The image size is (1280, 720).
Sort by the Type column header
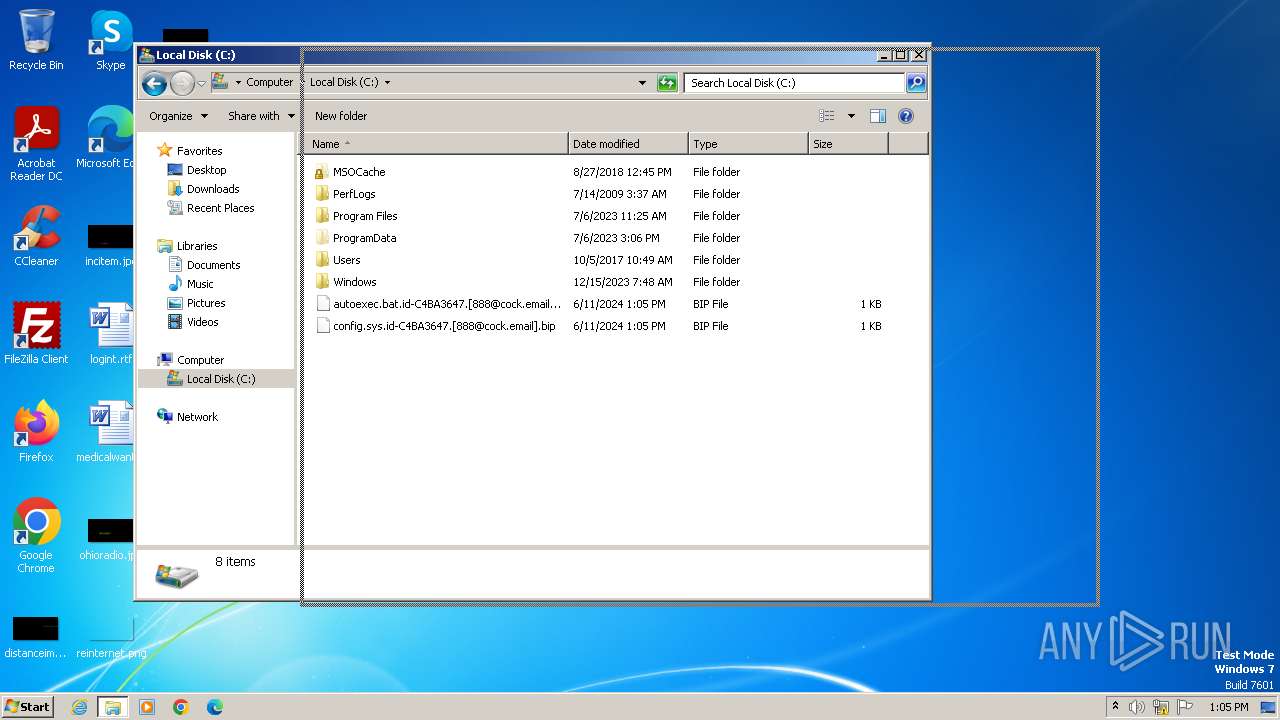(748, 144)
